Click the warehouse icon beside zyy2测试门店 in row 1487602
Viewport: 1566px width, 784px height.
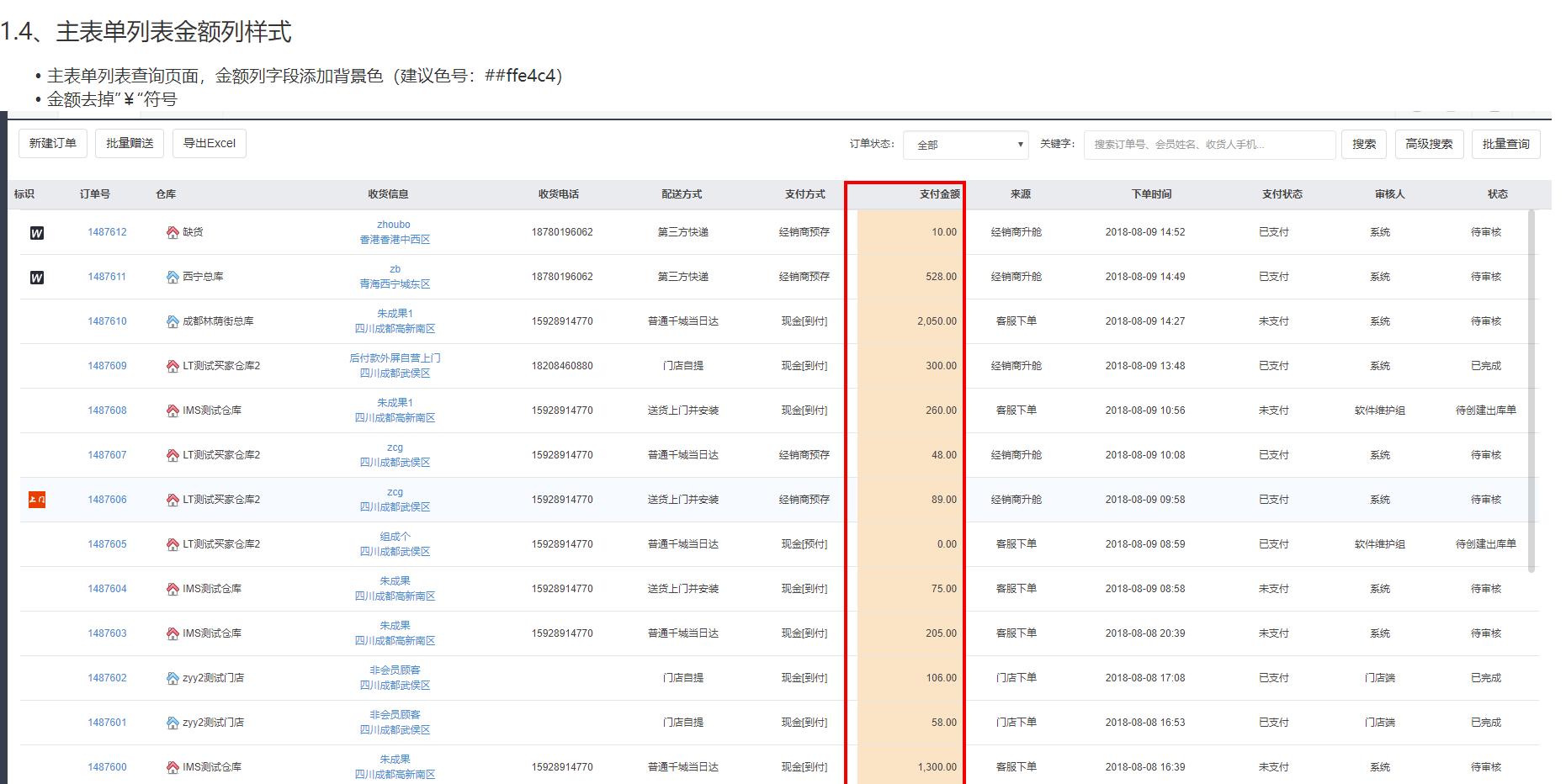(x=173, y=678)
